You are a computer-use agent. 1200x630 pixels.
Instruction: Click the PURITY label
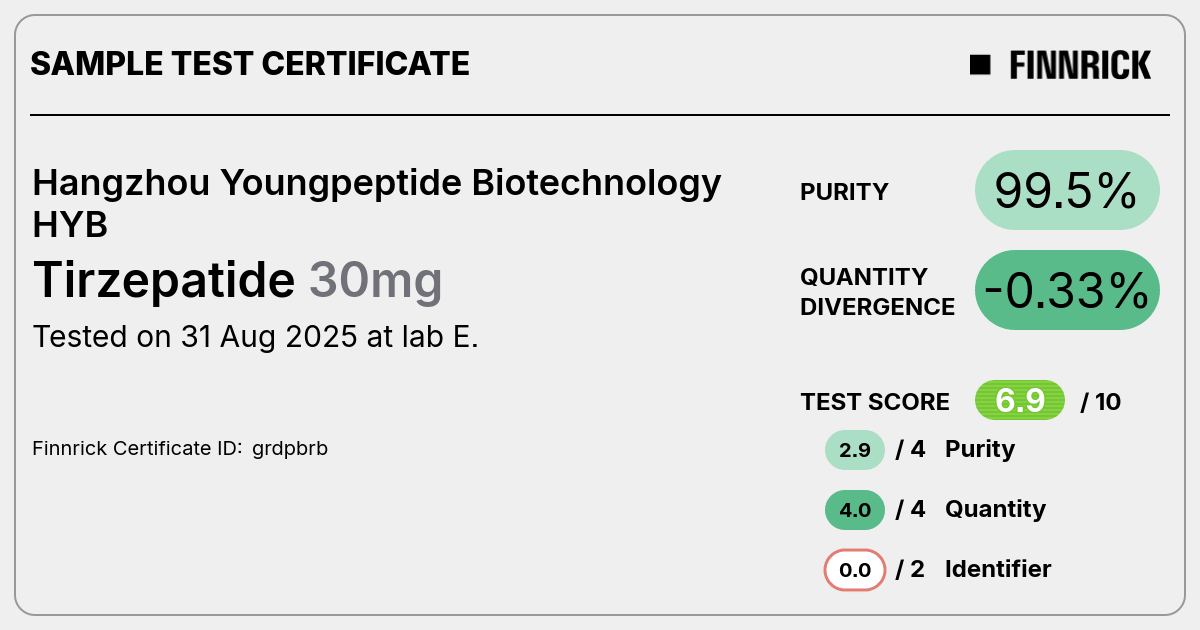[x=844, y=192]
